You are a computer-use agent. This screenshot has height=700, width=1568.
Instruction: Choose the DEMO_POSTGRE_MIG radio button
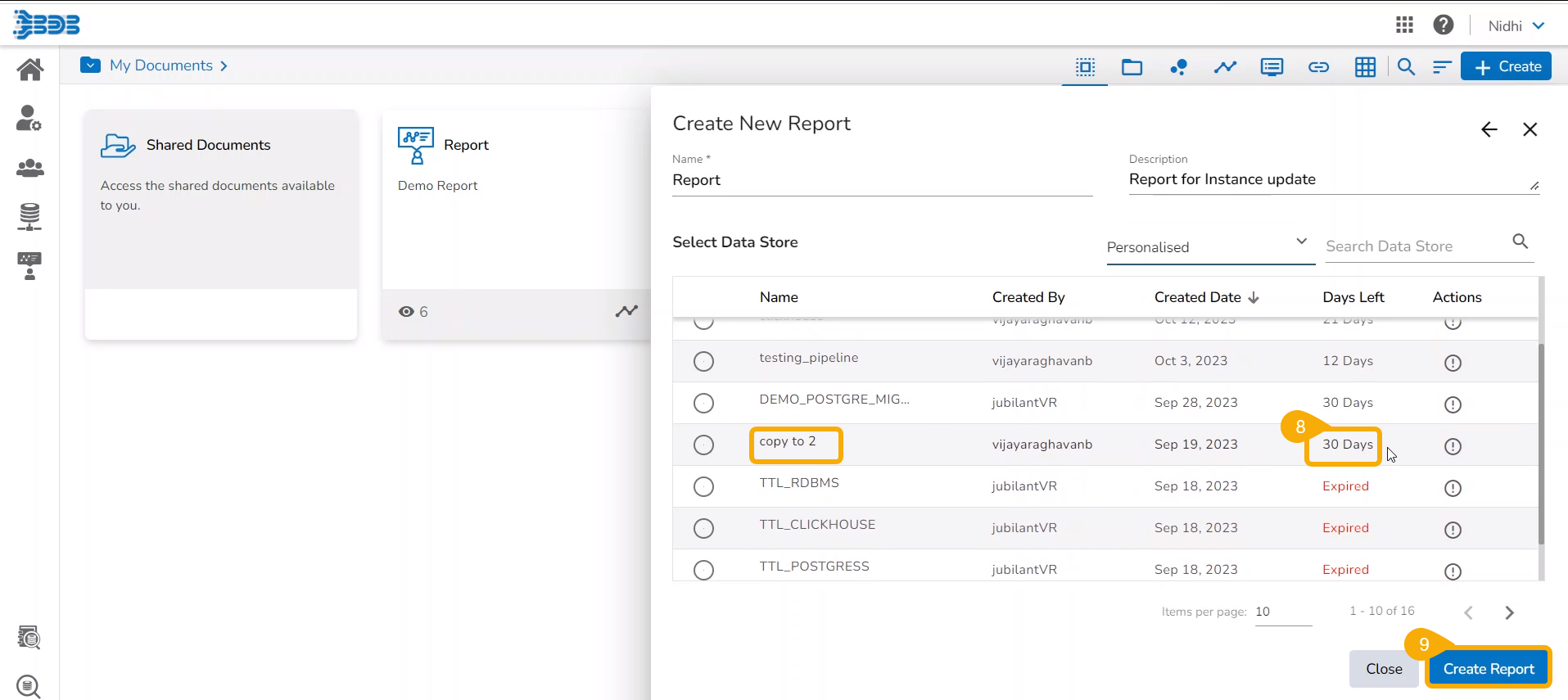point(703,403)
